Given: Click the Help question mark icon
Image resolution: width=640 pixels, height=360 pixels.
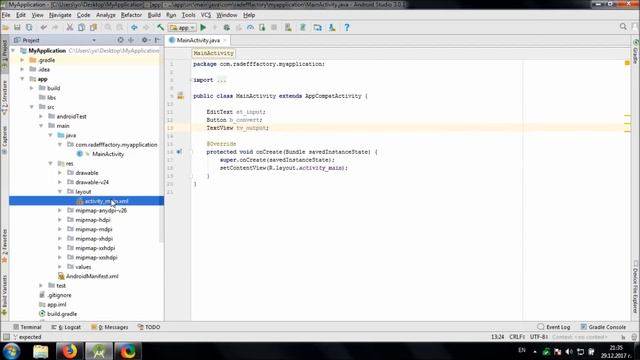Looking at the screenshot, I should (347, 27).
